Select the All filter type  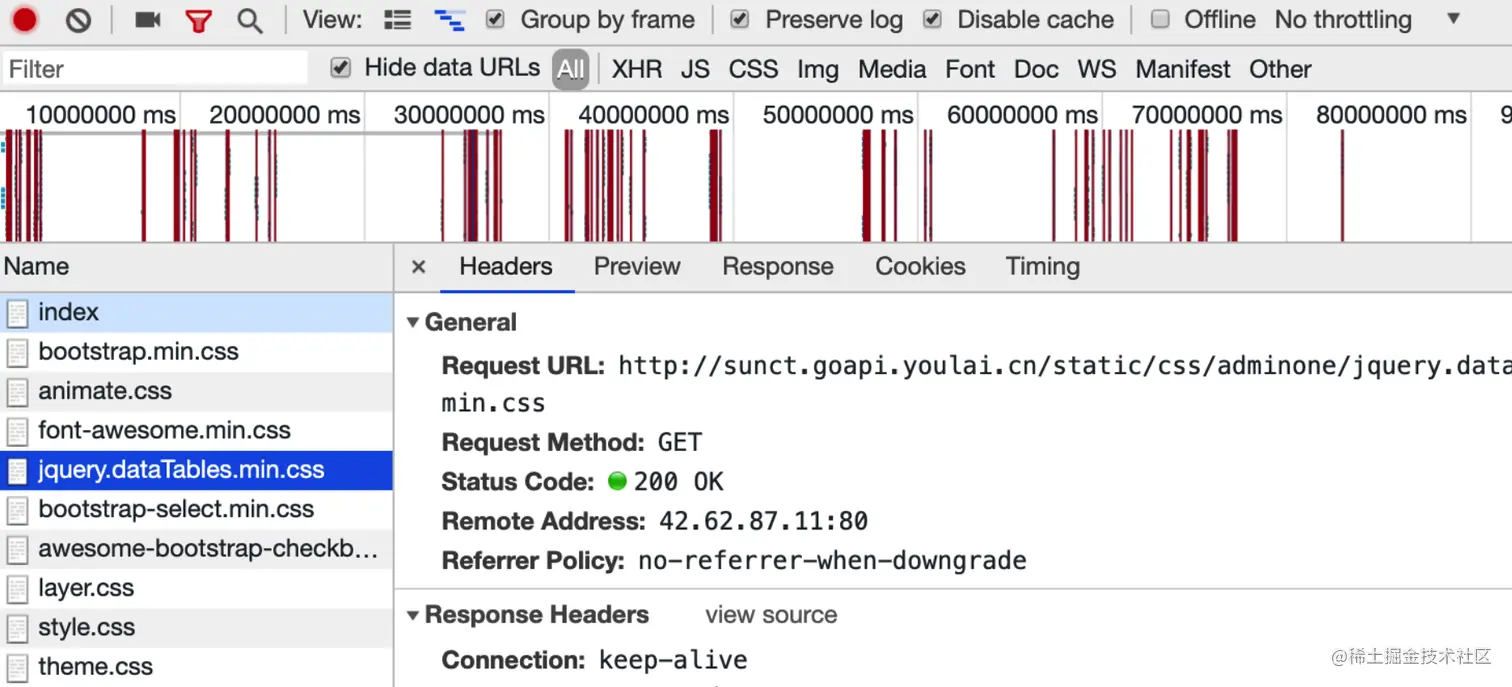tap(571, 69)
